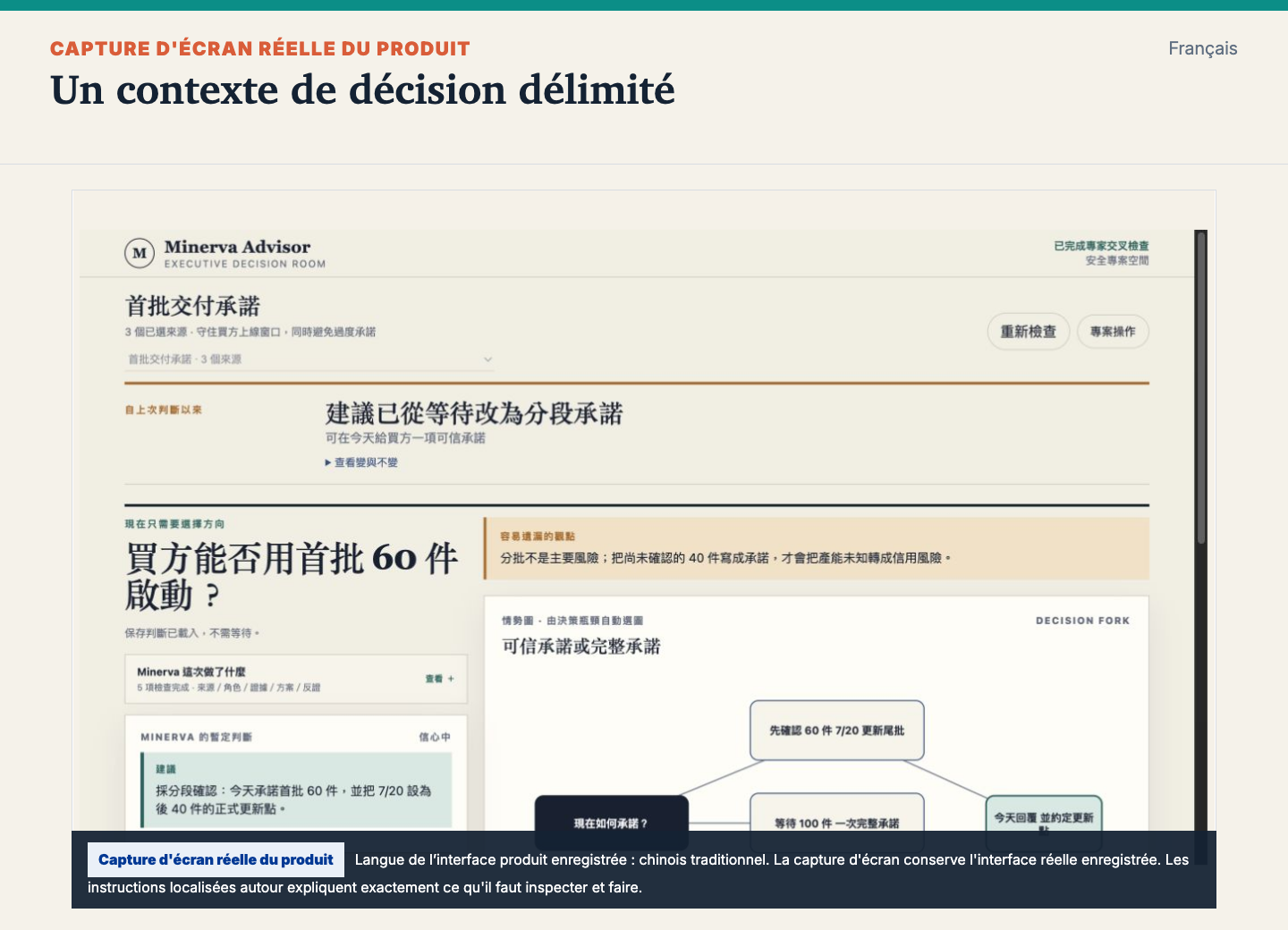Click the 自上次判斷以來 label

click(x=163, y=410)
